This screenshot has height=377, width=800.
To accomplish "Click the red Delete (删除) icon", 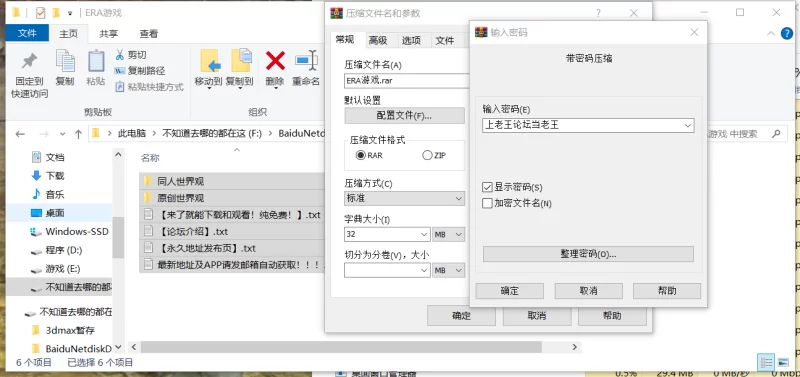I will click(275, 61).
